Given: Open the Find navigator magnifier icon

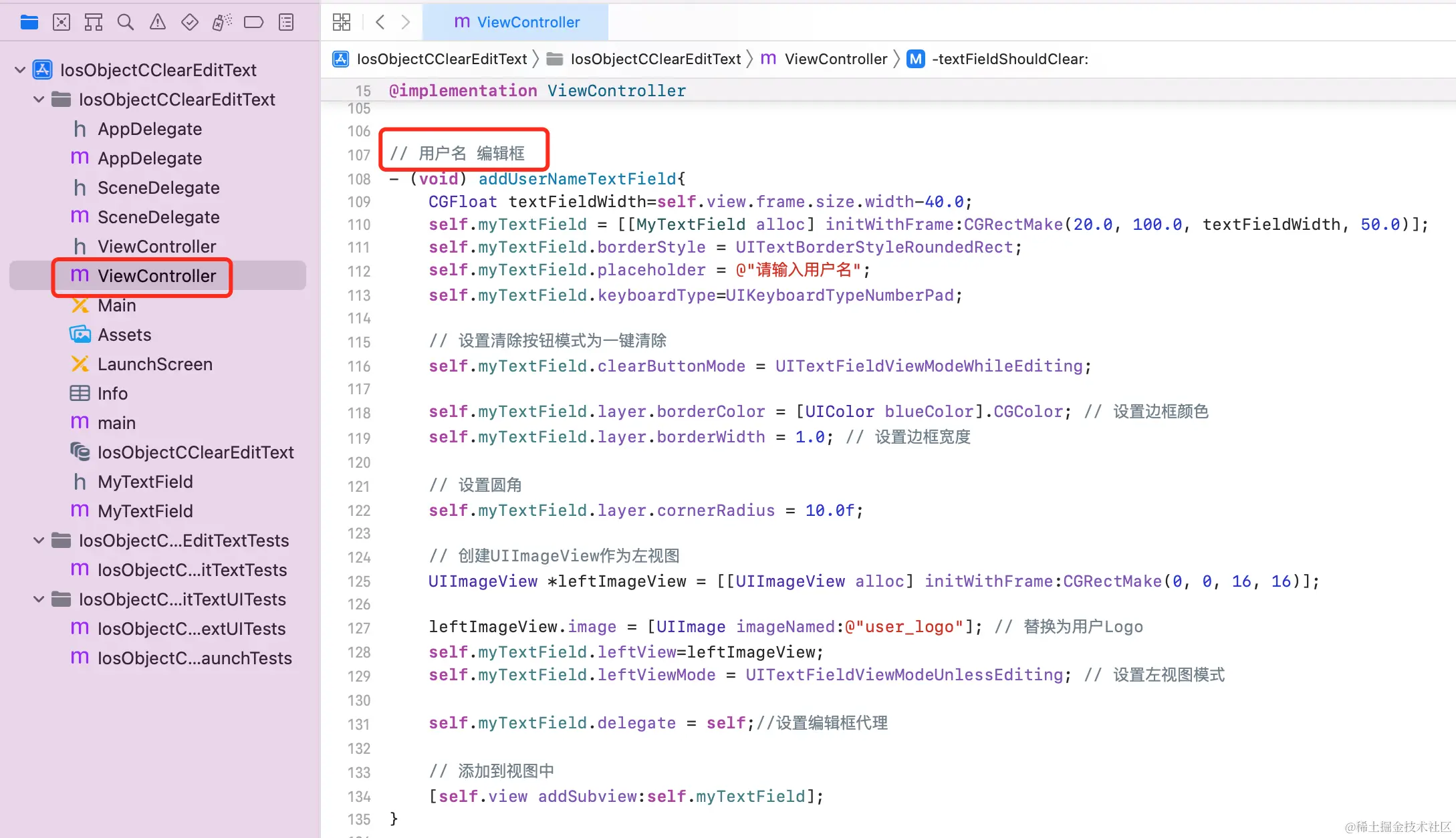Looking at the screenshot, I should [125, 22].
